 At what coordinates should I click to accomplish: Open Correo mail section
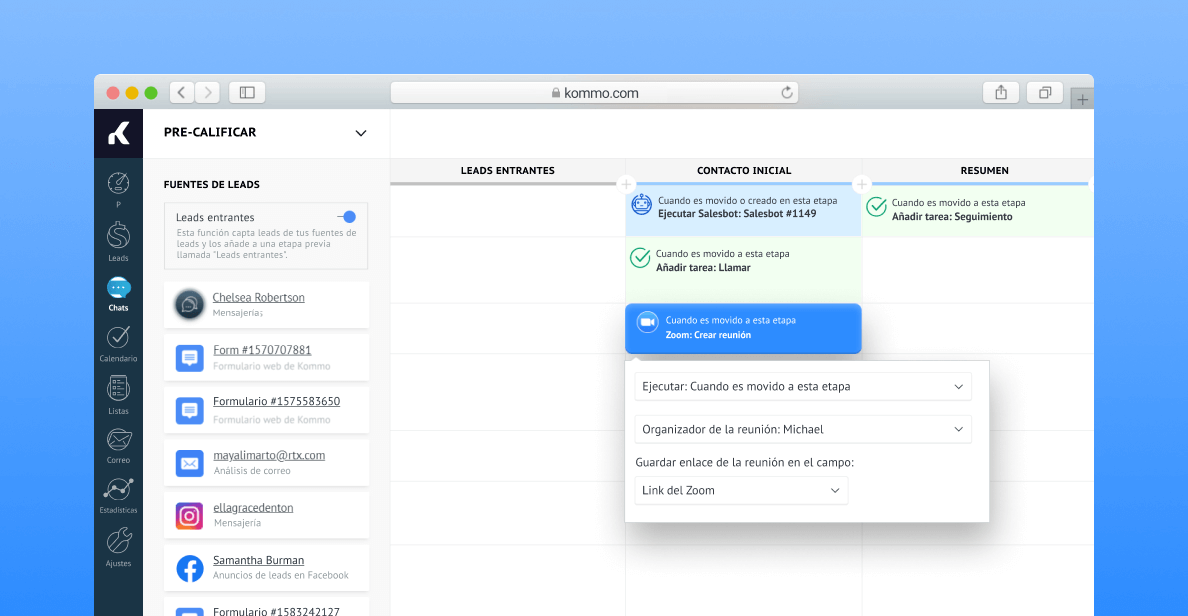[x=118, y=444]
